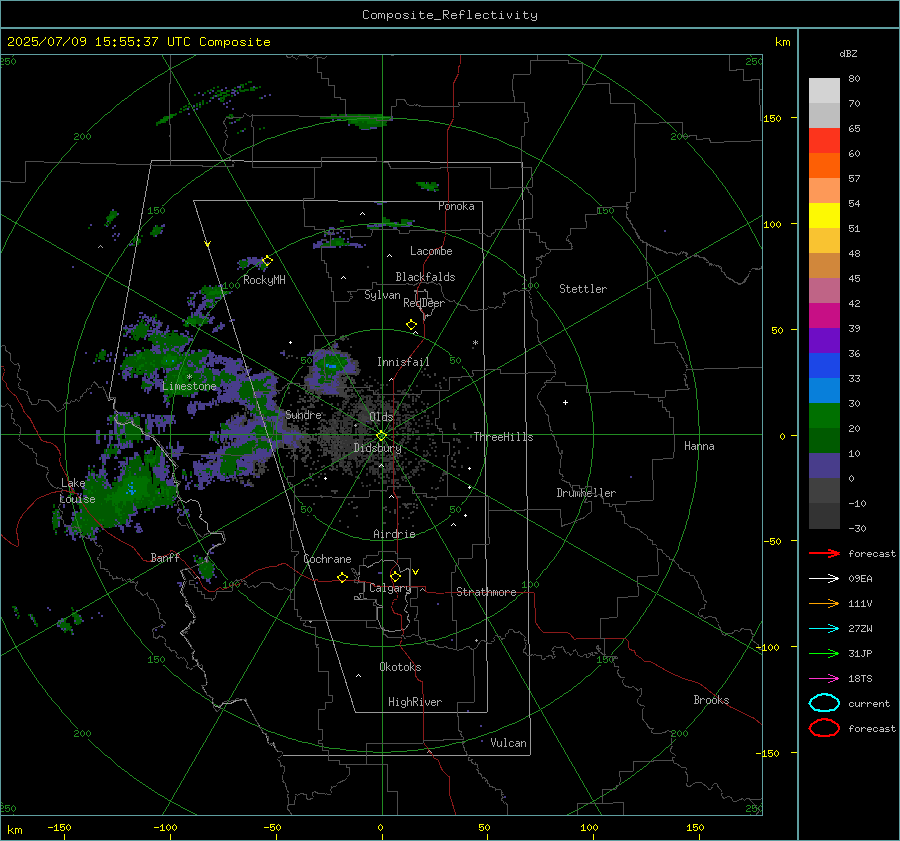This screenshot has height=841, width=900.
Task: Click the Strathmore label
Action: tap(486, 592)
